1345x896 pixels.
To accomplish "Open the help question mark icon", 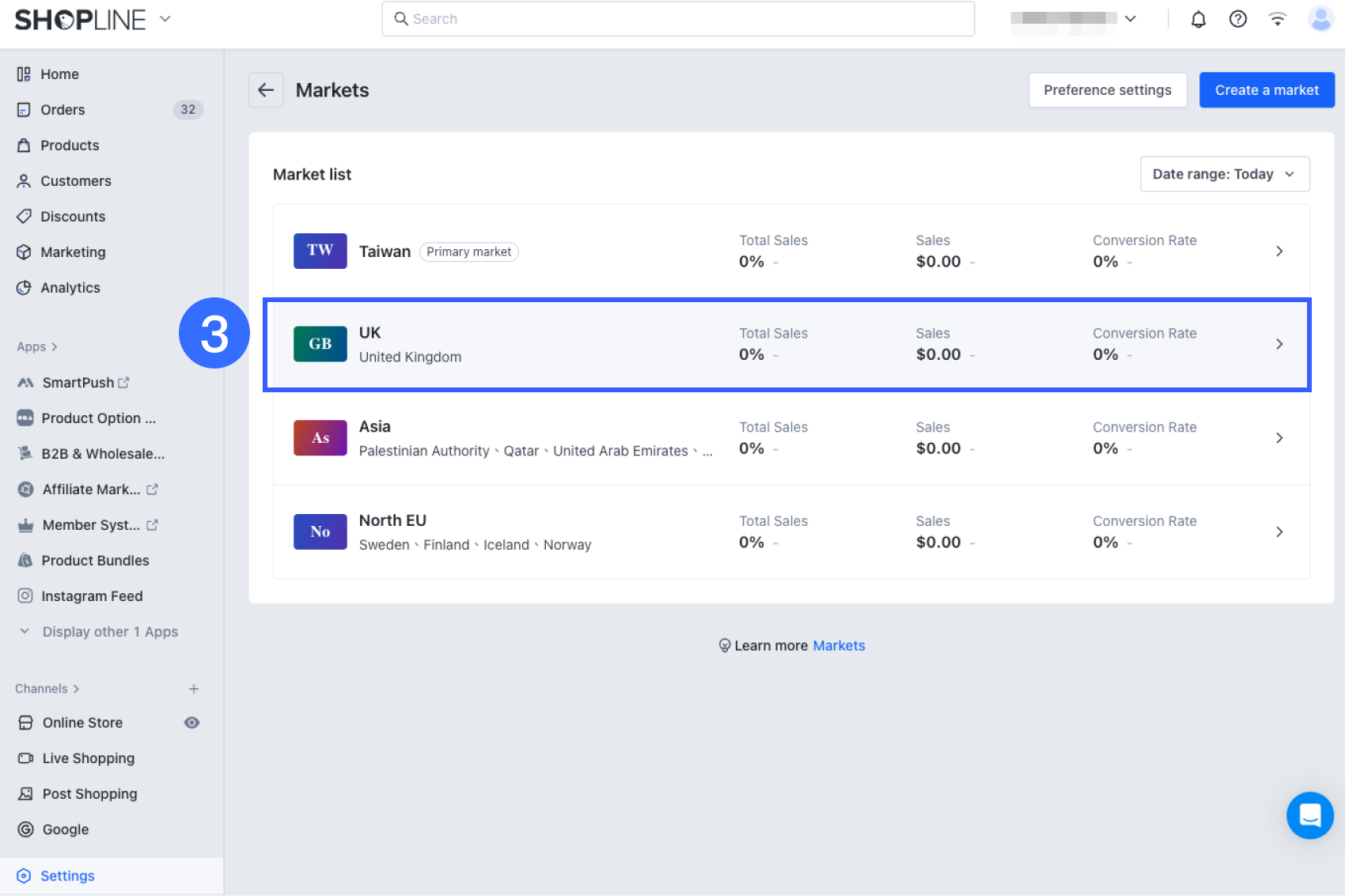I will click(x=1238, y=19).
